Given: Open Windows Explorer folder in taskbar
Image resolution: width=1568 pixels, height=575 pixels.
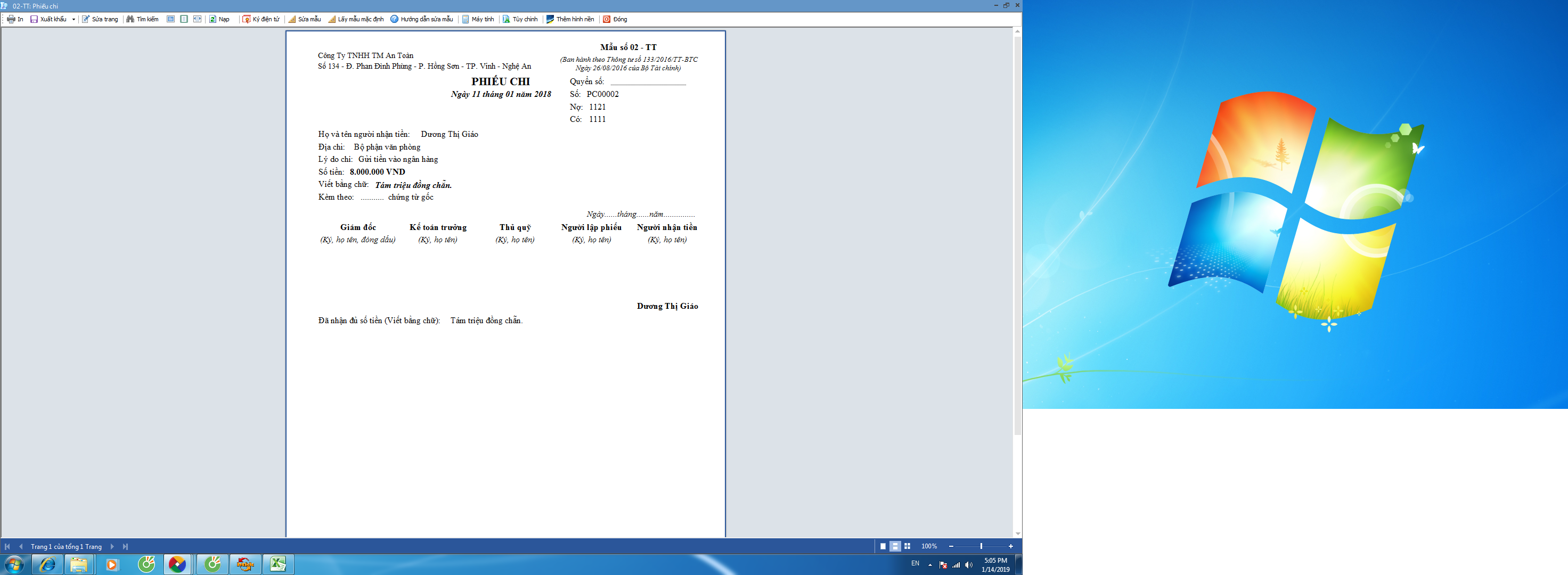Looking at the screenshot, I should pyautogui.click(x=78, y=565).
